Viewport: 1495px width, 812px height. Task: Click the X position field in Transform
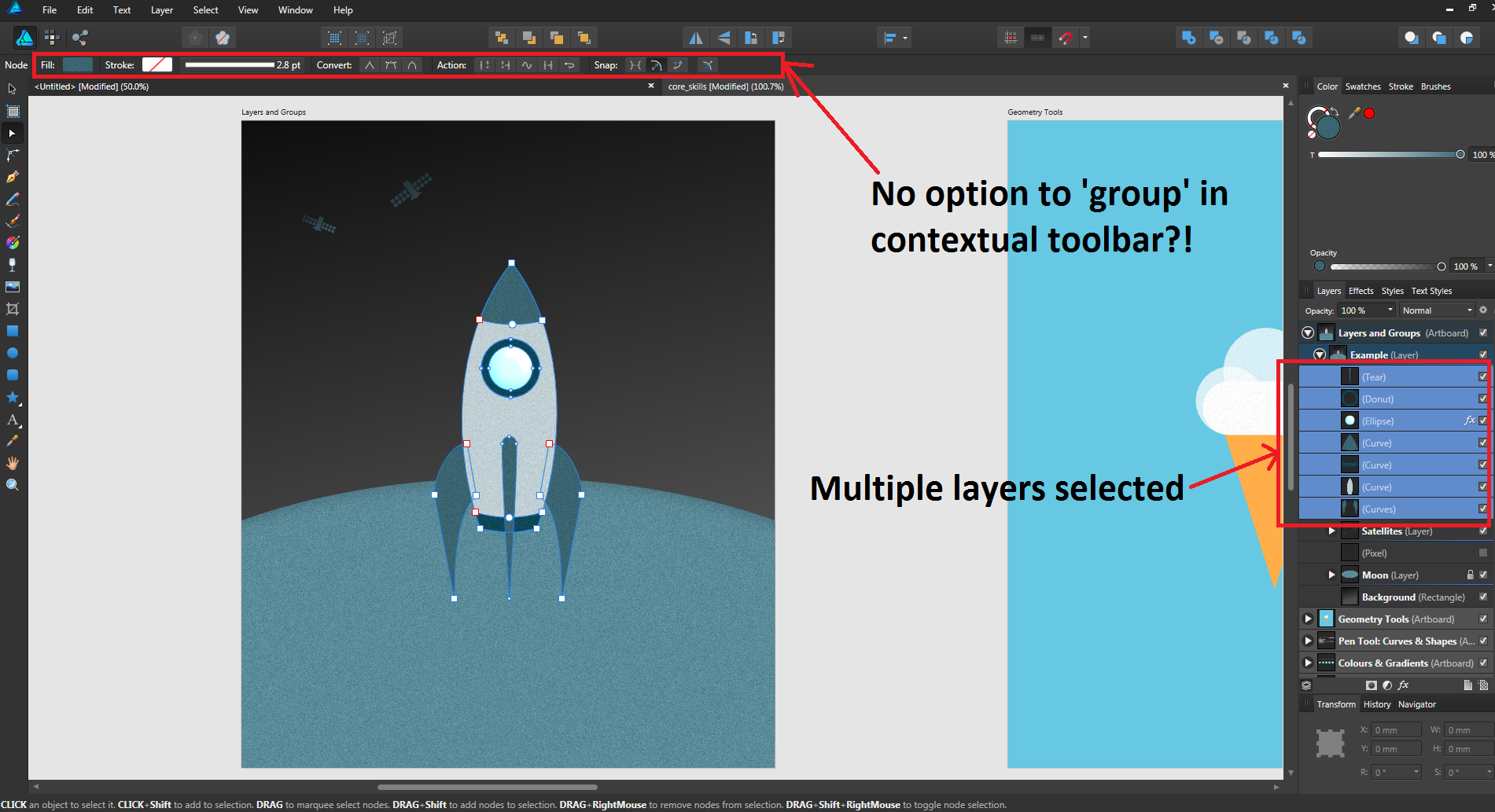[x=1396, y=730]
